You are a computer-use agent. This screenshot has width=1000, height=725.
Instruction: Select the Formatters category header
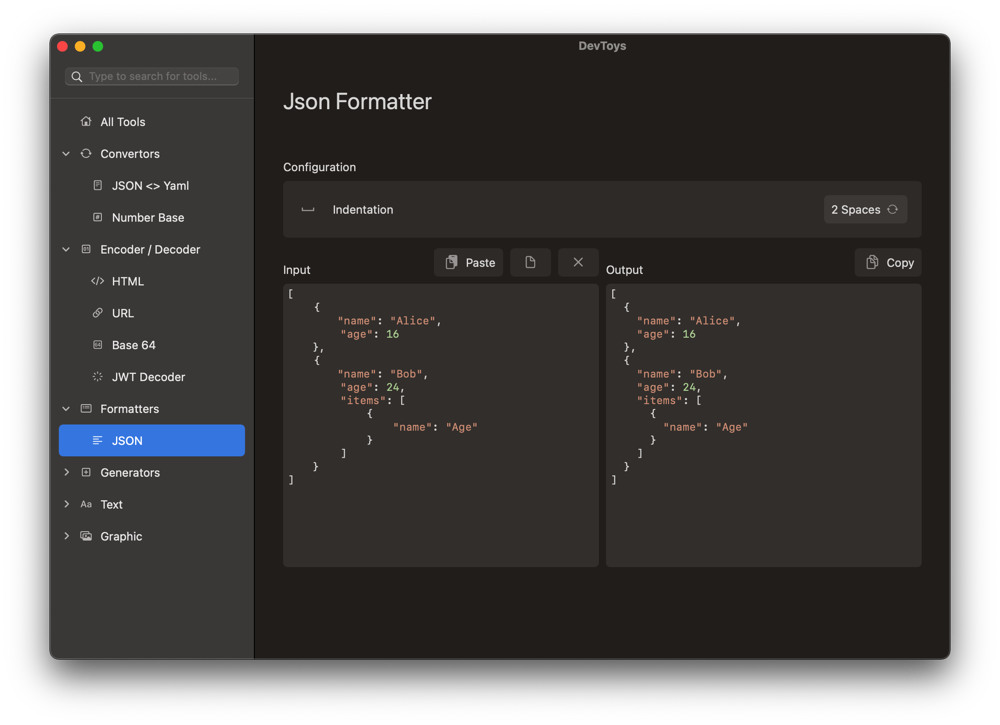[128, 408]
